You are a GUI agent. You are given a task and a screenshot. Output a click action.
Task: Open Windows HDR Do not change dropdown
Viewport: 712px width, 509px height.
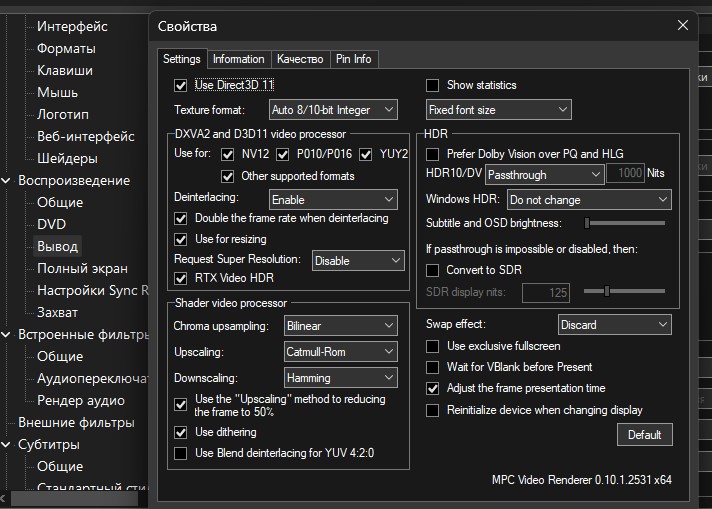(x=589, y=200)
